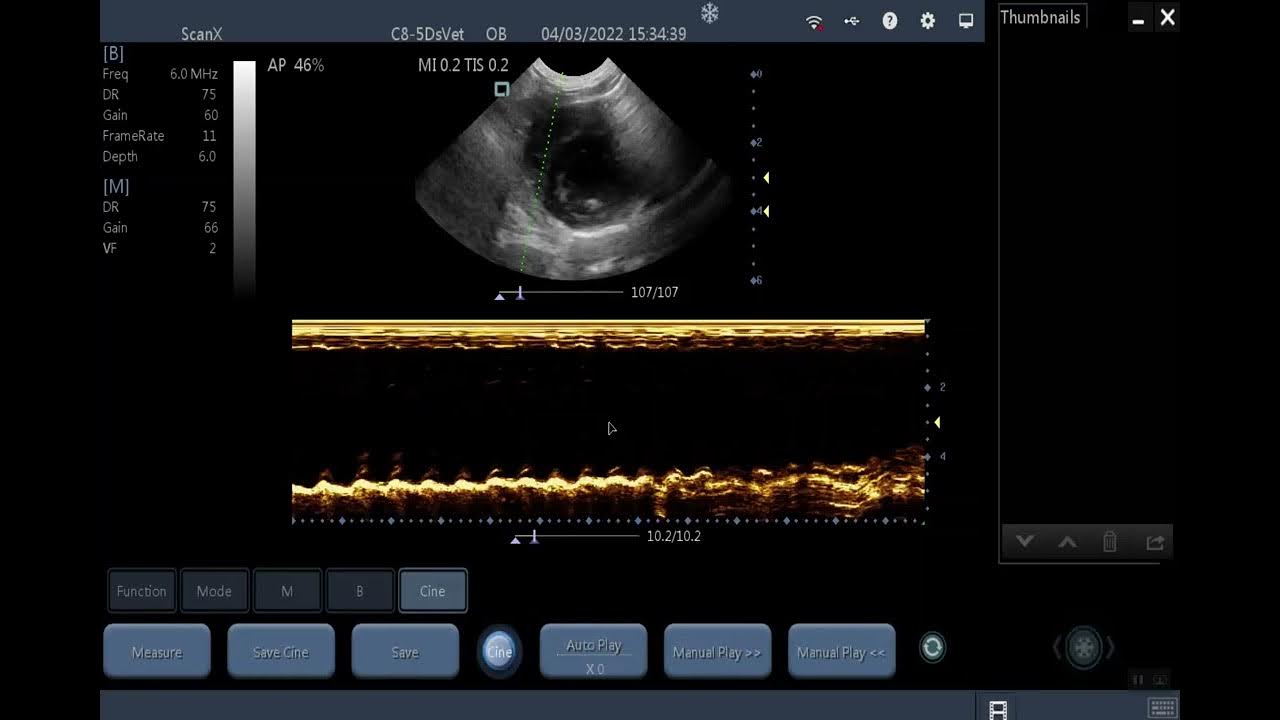Click the Measure button
The height and width of the screenshot is (720, 1280).
(x=157, y=651)
